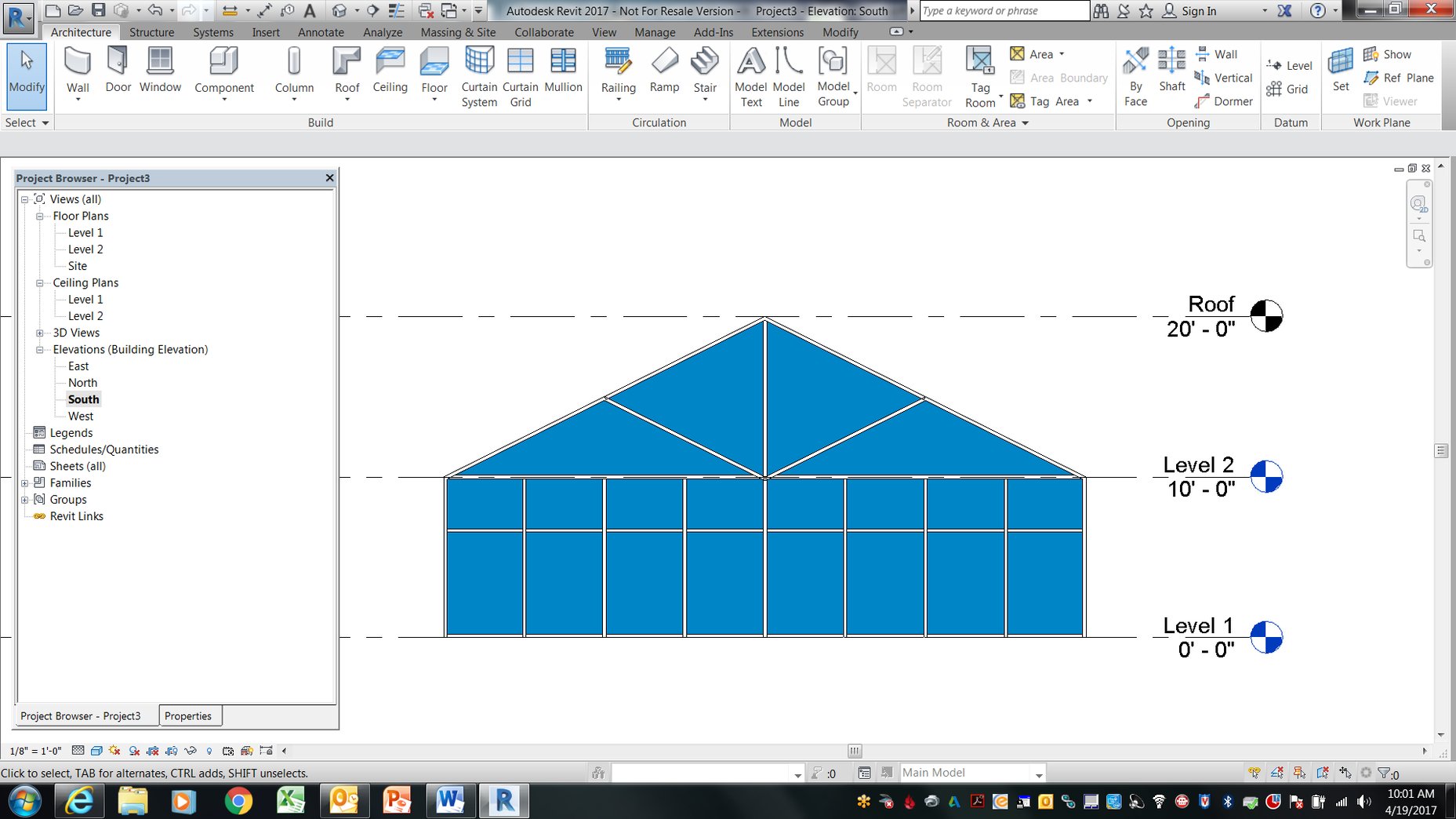The image size is (1456, 819).
Task: Toggle the Sun Path on view control bar
Action: click(x=114, y=751)
